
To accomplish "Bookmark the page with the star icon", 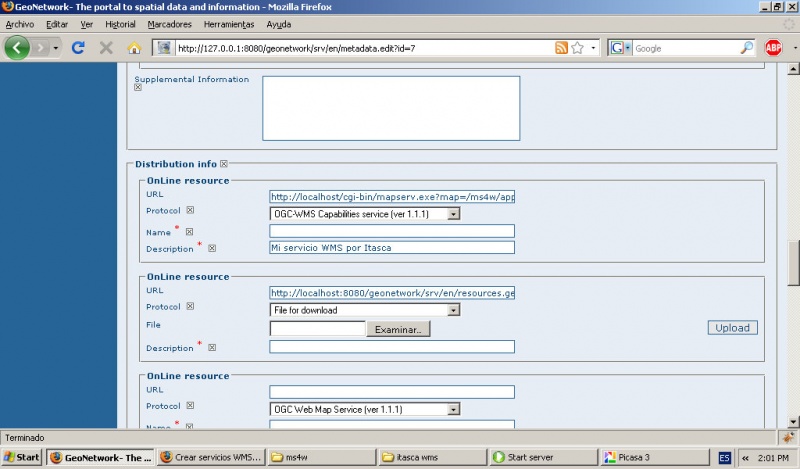I will pos(578,47).
